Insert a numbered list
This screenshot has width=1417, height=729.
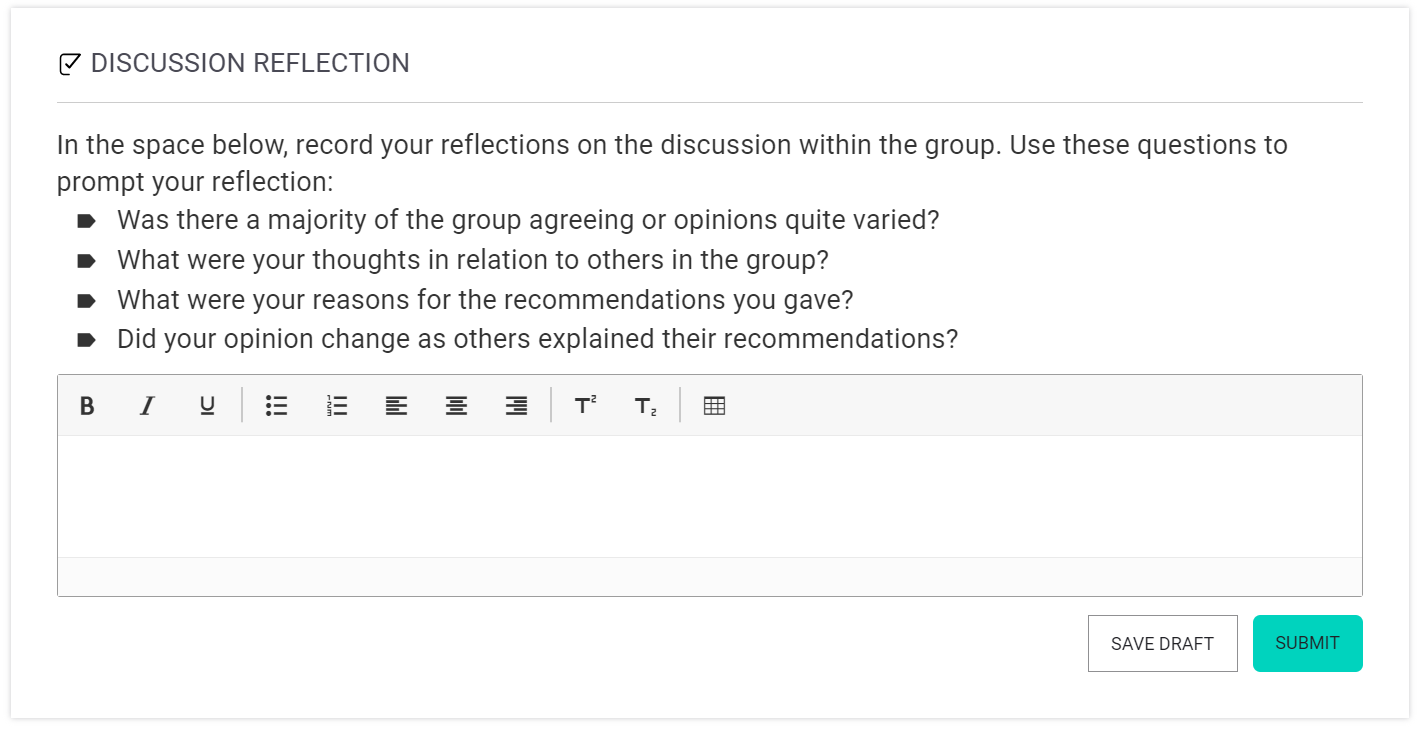(x=337, y=406)
